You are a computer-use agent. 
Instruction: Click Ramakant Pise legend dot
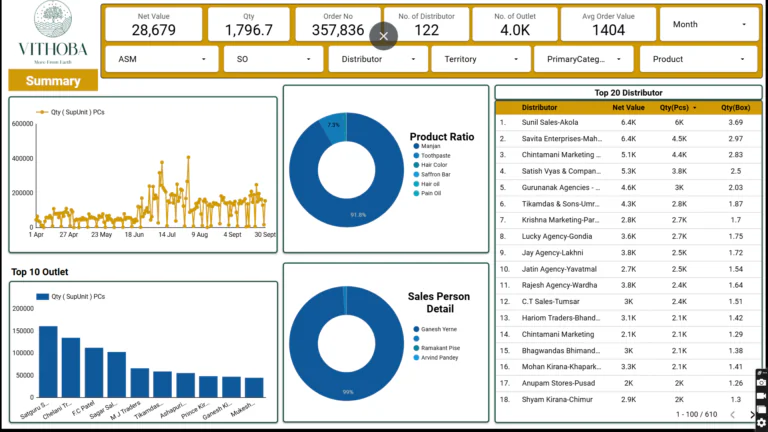click(x=416, y=348)
